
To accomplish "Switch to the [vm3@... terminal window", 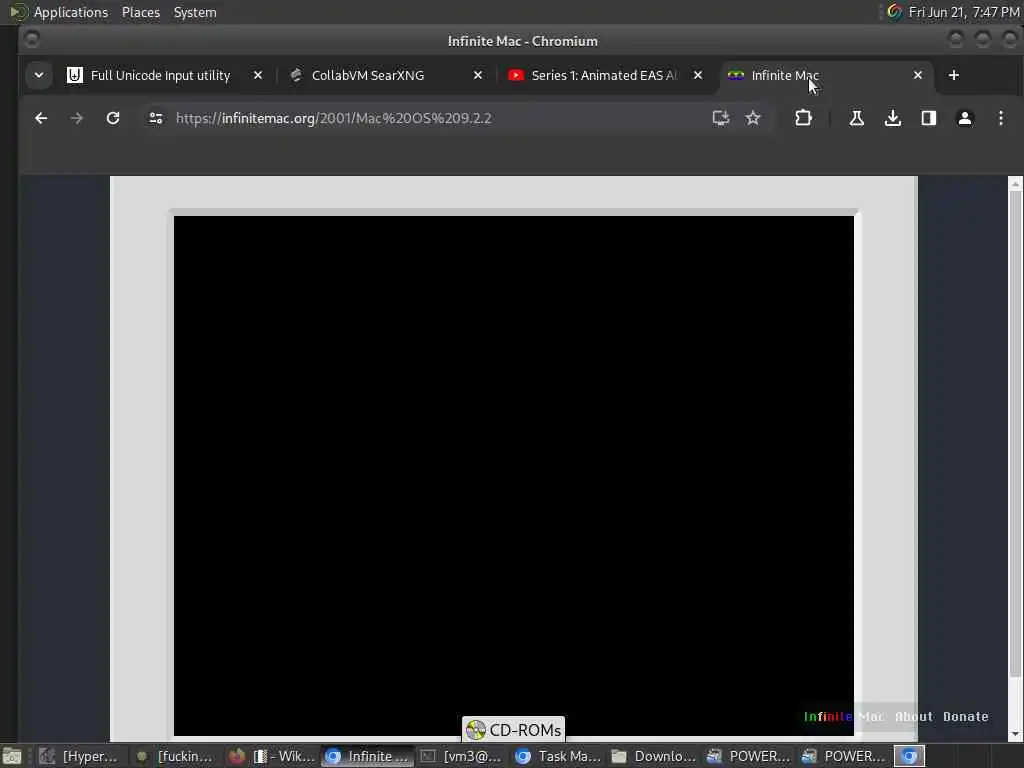I will point(460,756).
